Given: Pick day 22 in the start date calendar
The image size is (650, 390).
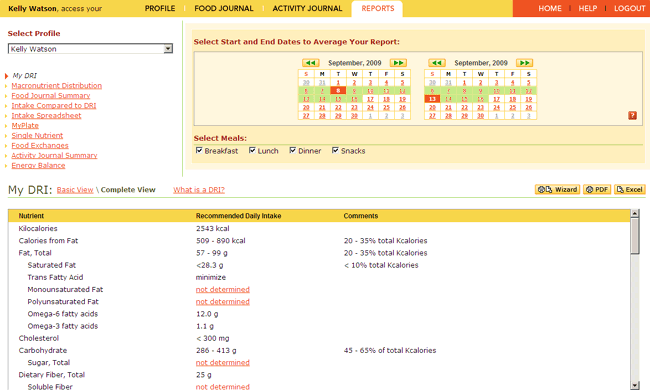Looking at the screenshot, I should point(338,107).
